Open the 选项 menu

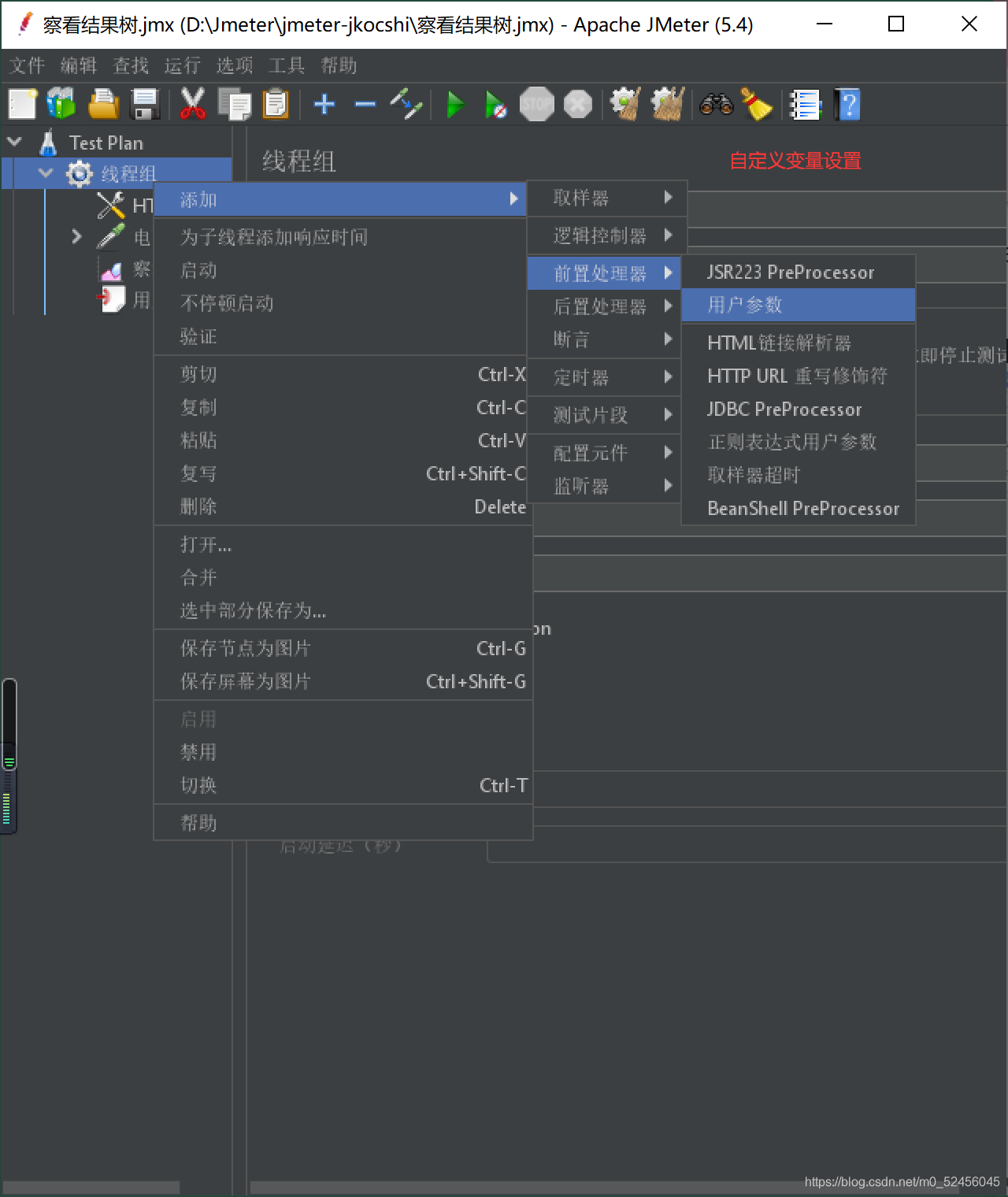click(235, 65)
